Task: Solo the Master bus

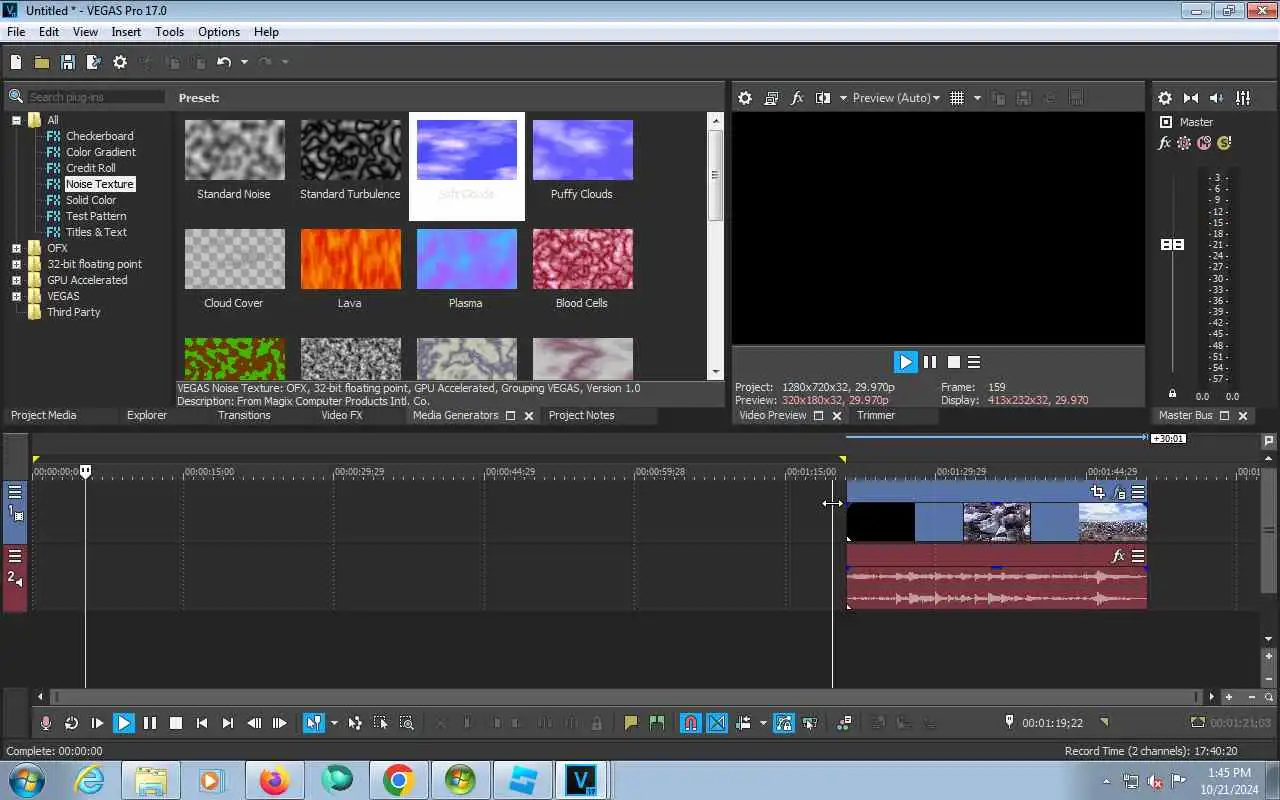Action: [x=1224, y=143]
